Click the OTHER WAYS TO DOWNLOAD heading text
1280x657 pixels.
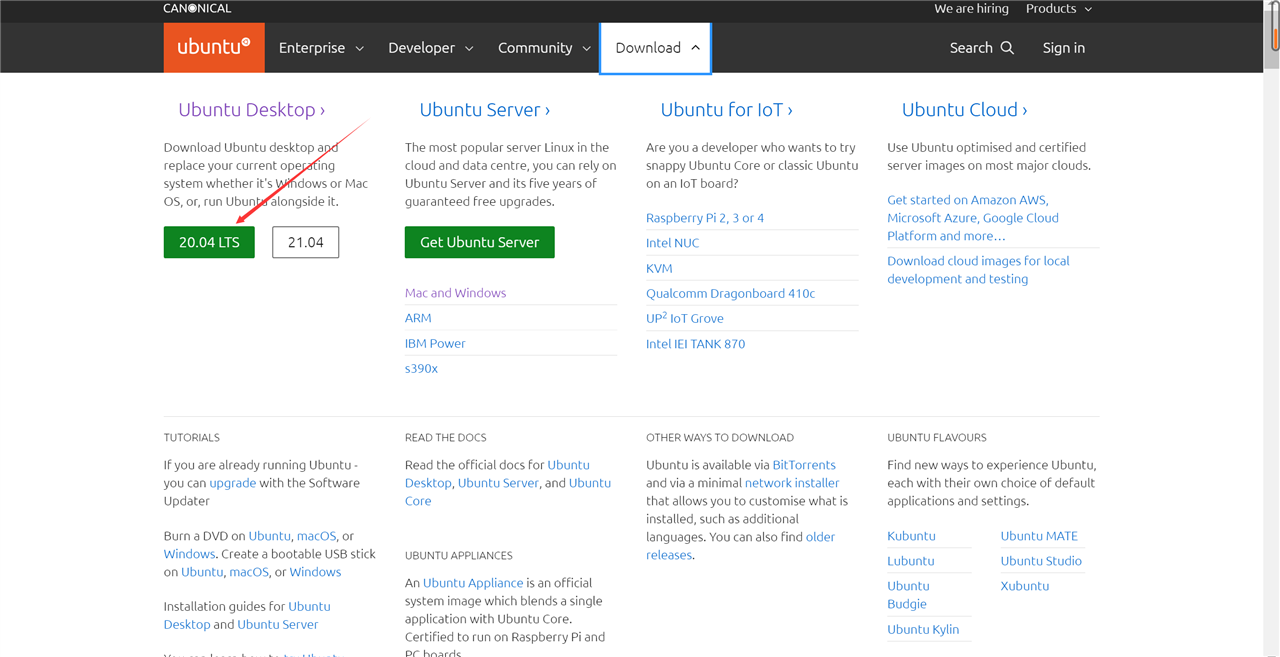(x=720, y=438)
